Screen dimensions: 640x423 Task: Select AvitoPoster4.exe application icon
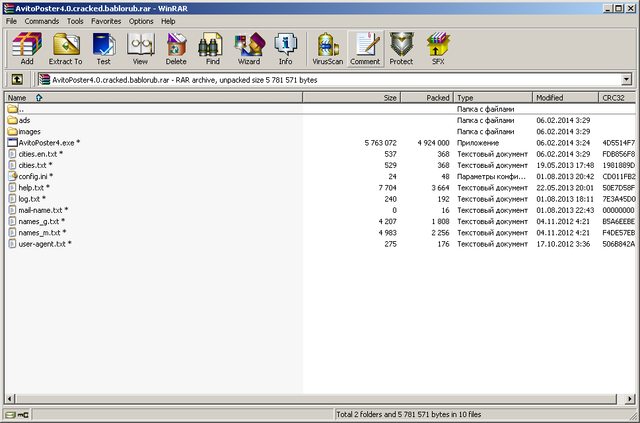(13, 142)
